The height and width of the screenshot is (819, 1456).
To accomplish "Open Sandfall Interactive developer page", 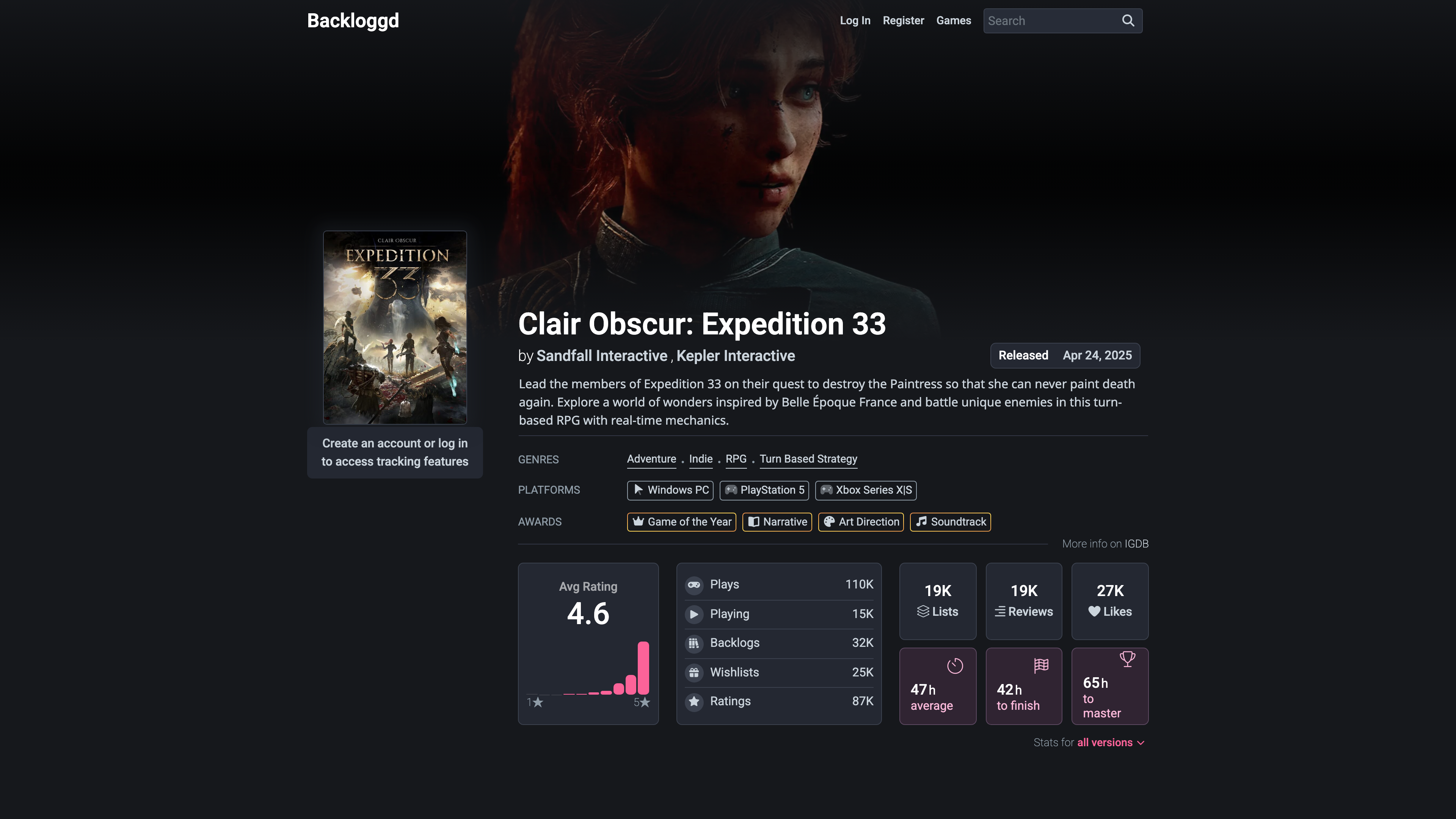I will [x=601, y=356].
